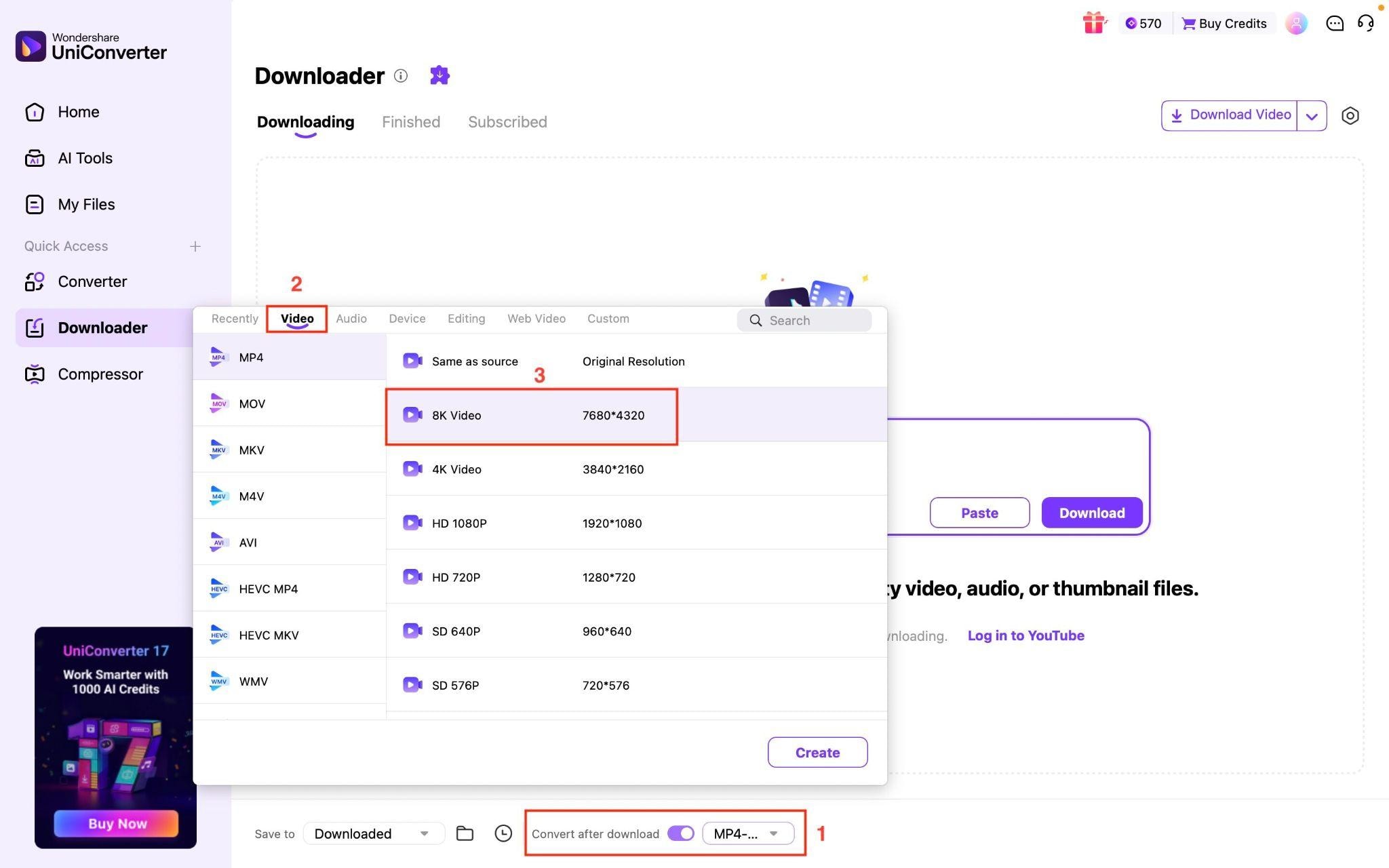Click the headset support icon
This screenshot has width=1389, height=868.
pyautogui.click(x=1365, y=23)
